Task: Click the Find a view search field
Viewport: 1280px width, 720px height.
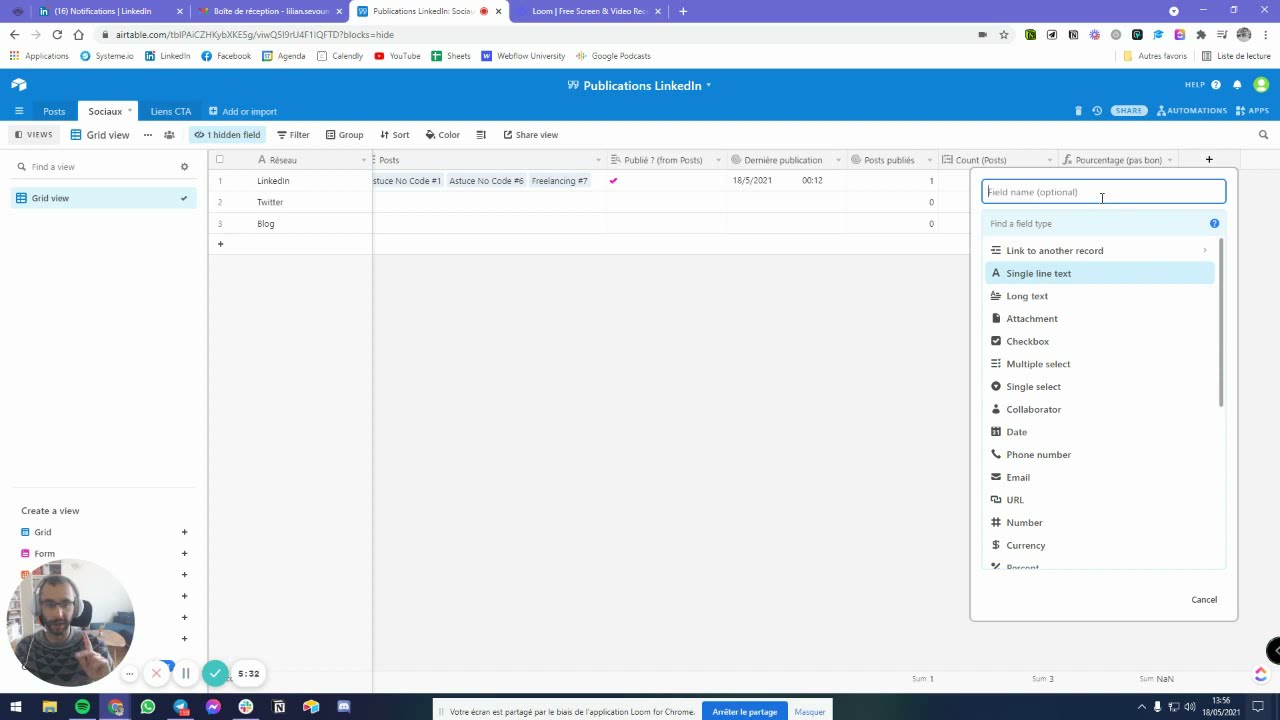Action: [95, 167]
